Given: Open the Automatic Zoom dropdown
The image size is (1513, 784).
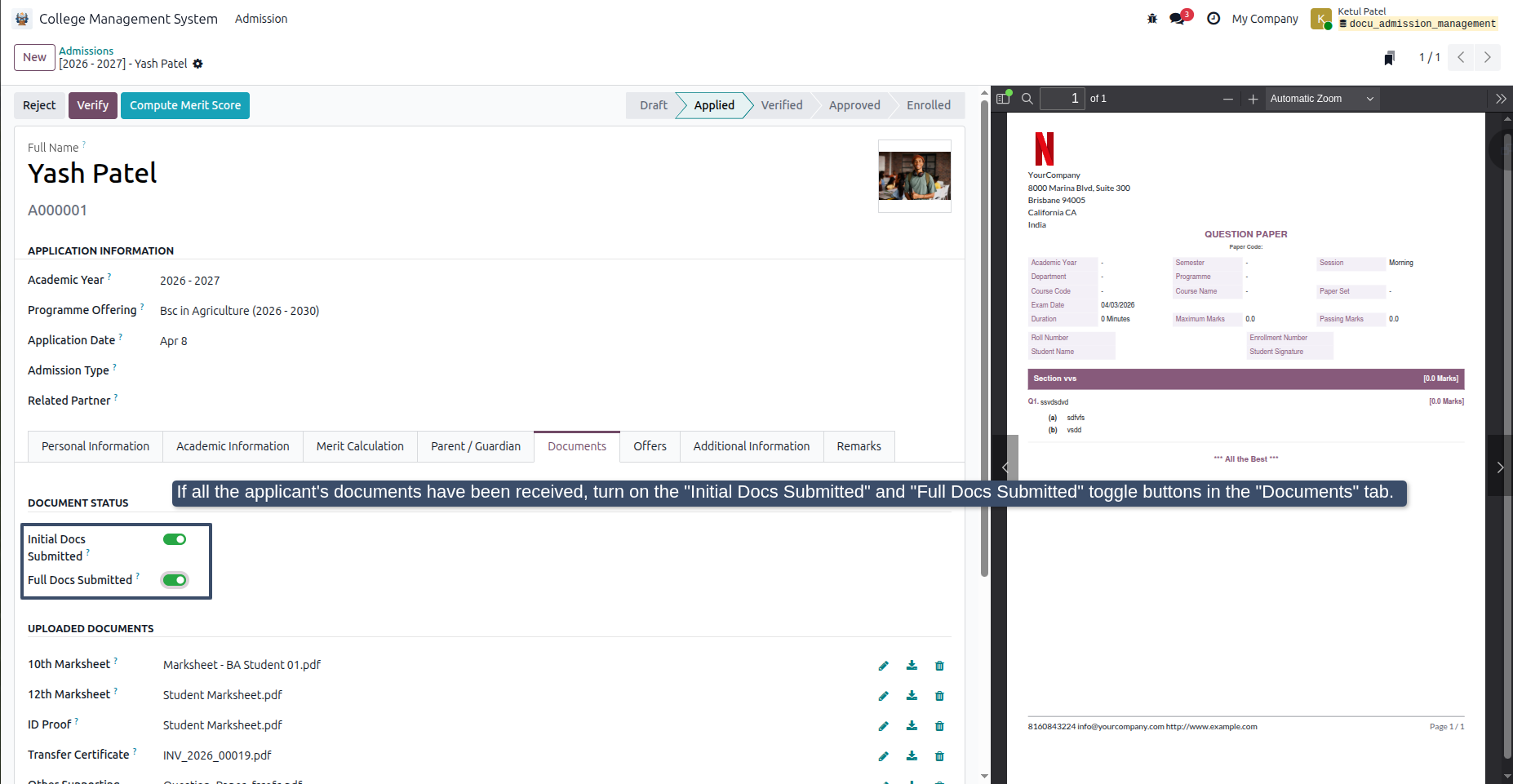Looking at the screenshot, I should (x=1322, y=99).
